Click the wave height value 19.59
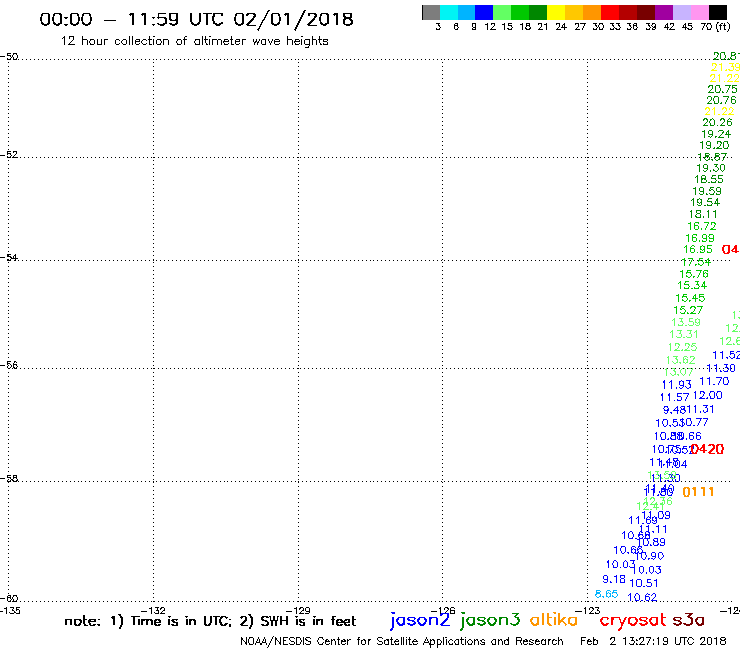This screenshot has width=740, height=650. [707, 191]
